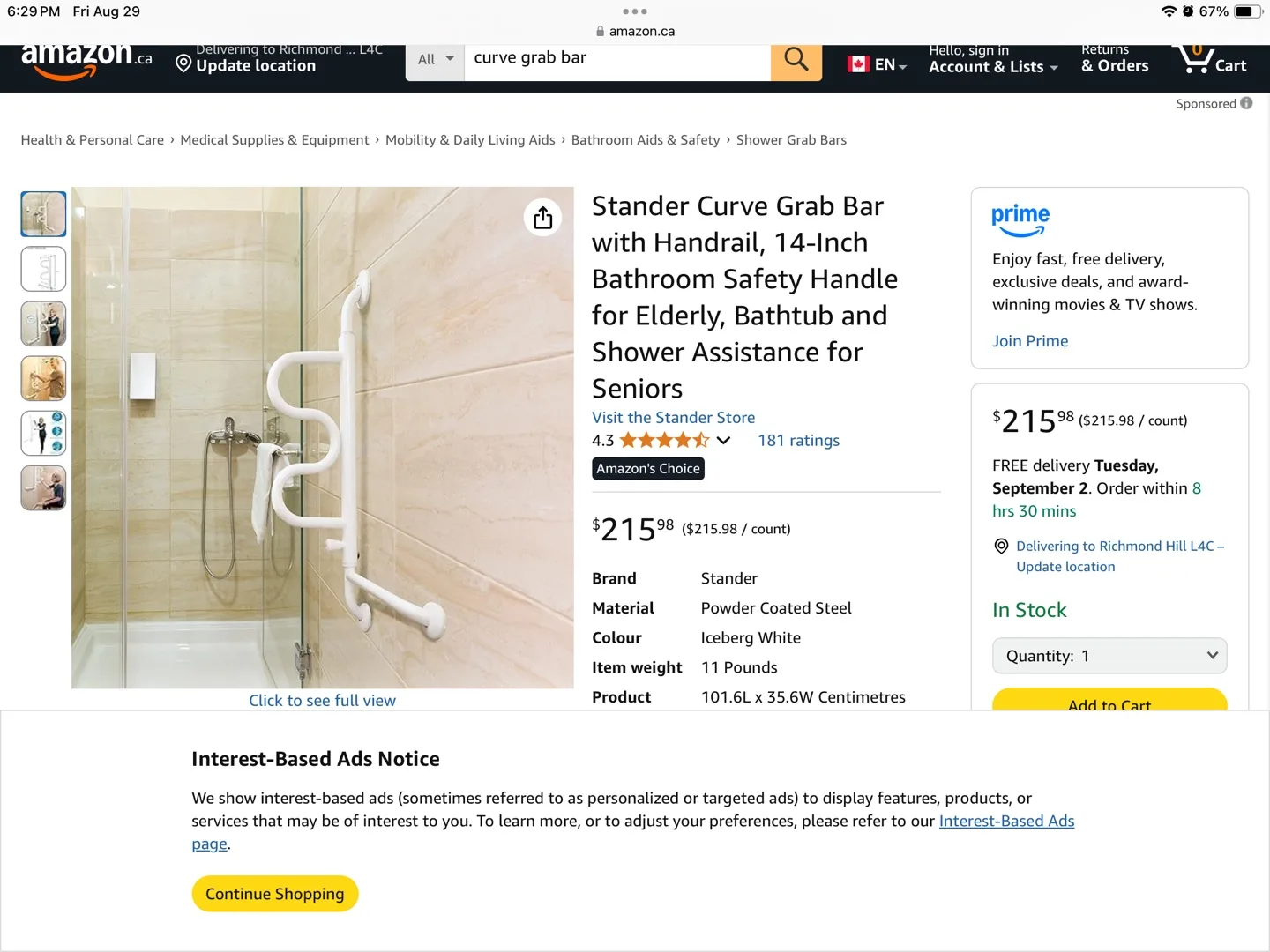Open the All departments search dropdown

tap(435, 60)
